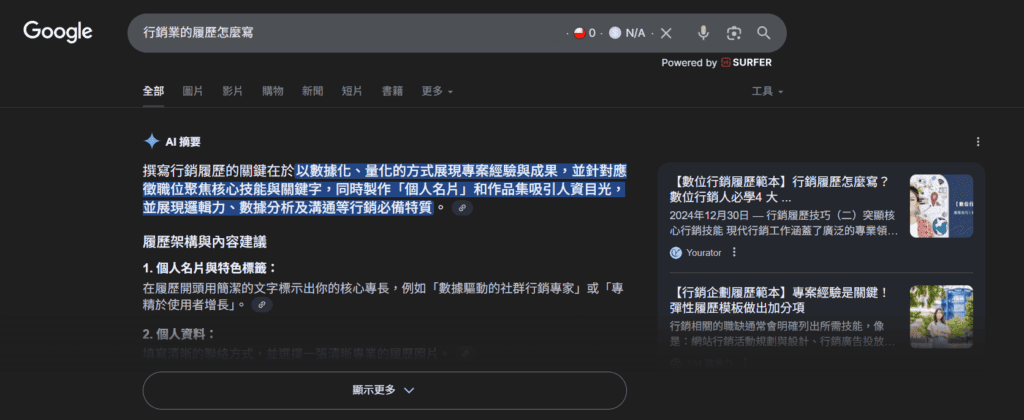The height and width of the screenshot is (420, 1024).
Task: Click the 1. 個人名片與特色標籤 heading
Action: coord(210,268)
